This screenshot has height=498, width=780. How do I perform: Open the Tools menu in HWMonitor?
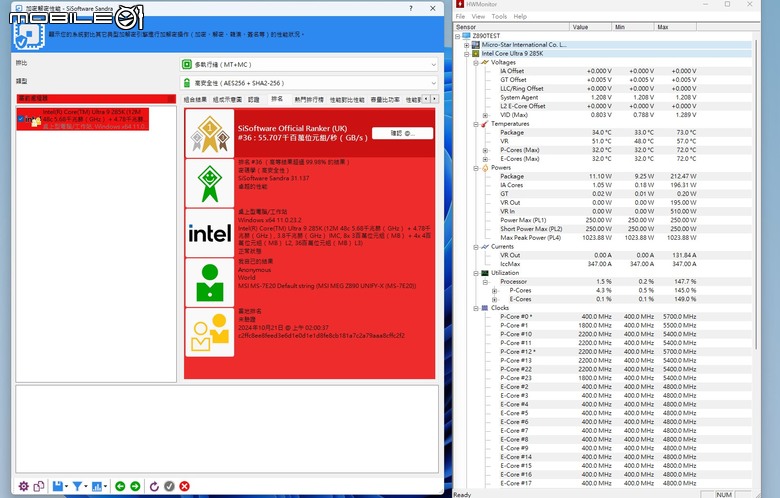[499, 16]
